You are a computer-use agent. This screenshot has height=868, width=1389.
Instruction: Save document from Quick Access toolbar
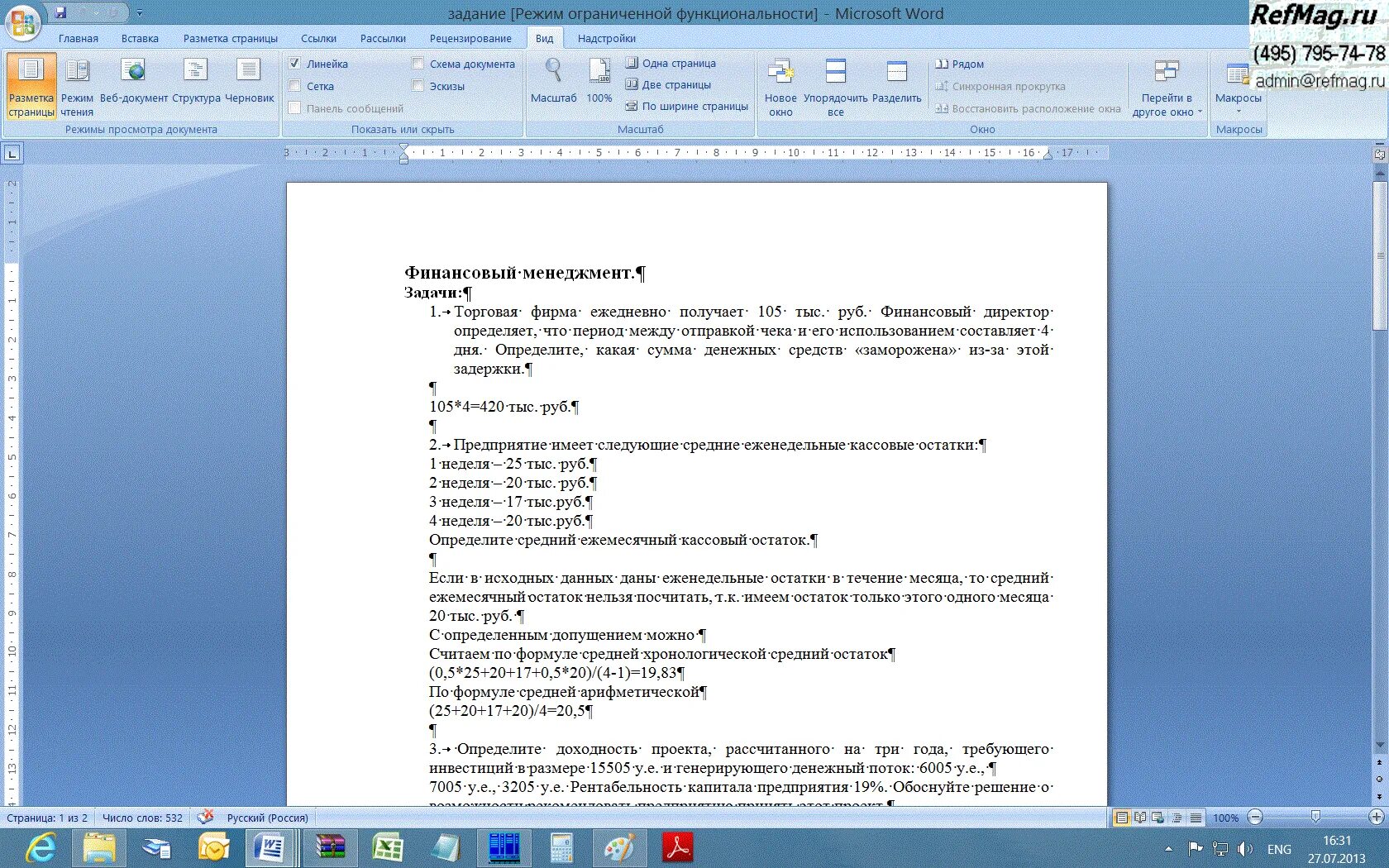[60, 13]
